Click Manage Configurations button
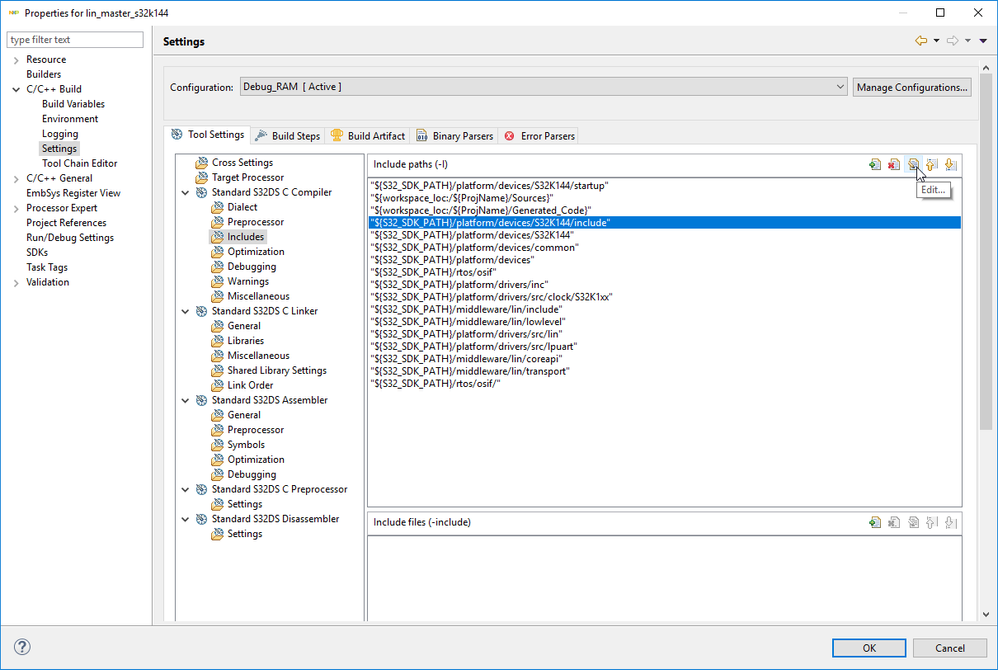Viewport: 998px width, 670px height. [x=911, y=87]
